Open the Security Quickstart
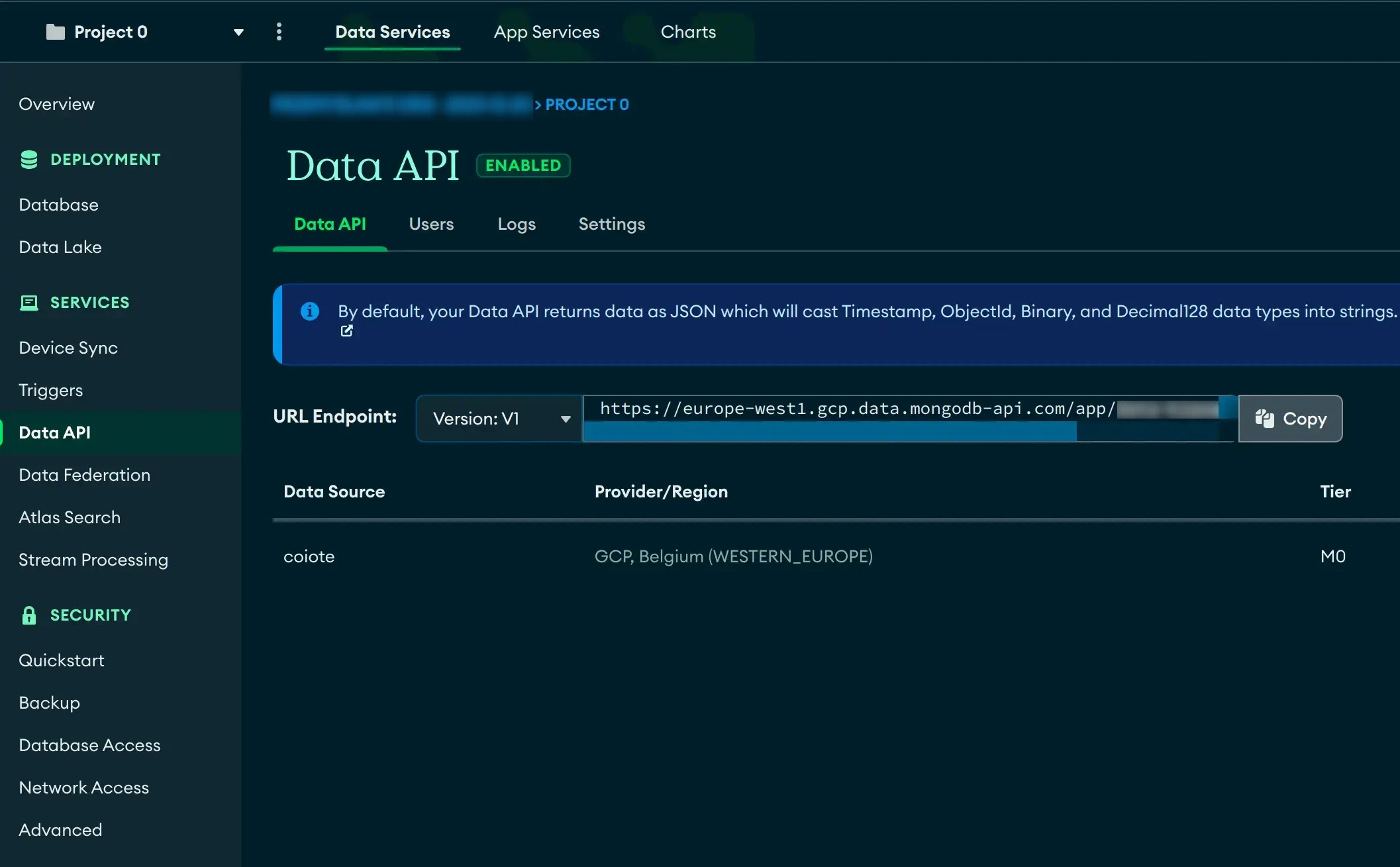Image resolution: width=1400 pixels, height=867 pixels. click(62, 660)
